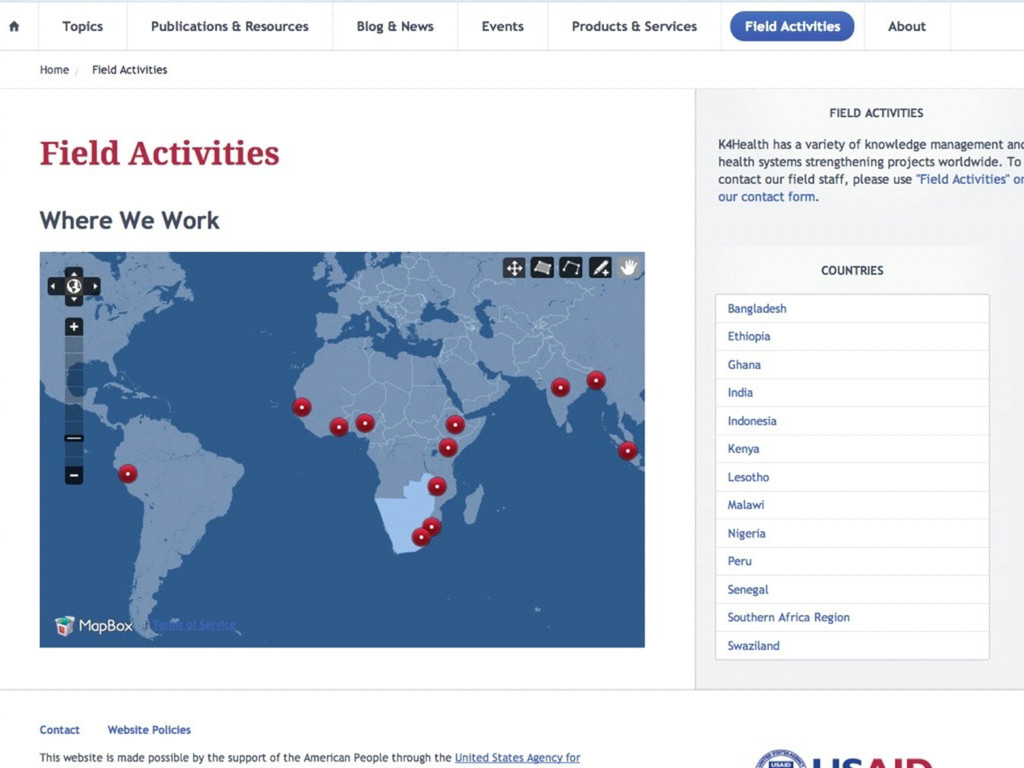1024x768 pixels.
Task: Reset map to world extent globe icon
Action: coord(74,286)
